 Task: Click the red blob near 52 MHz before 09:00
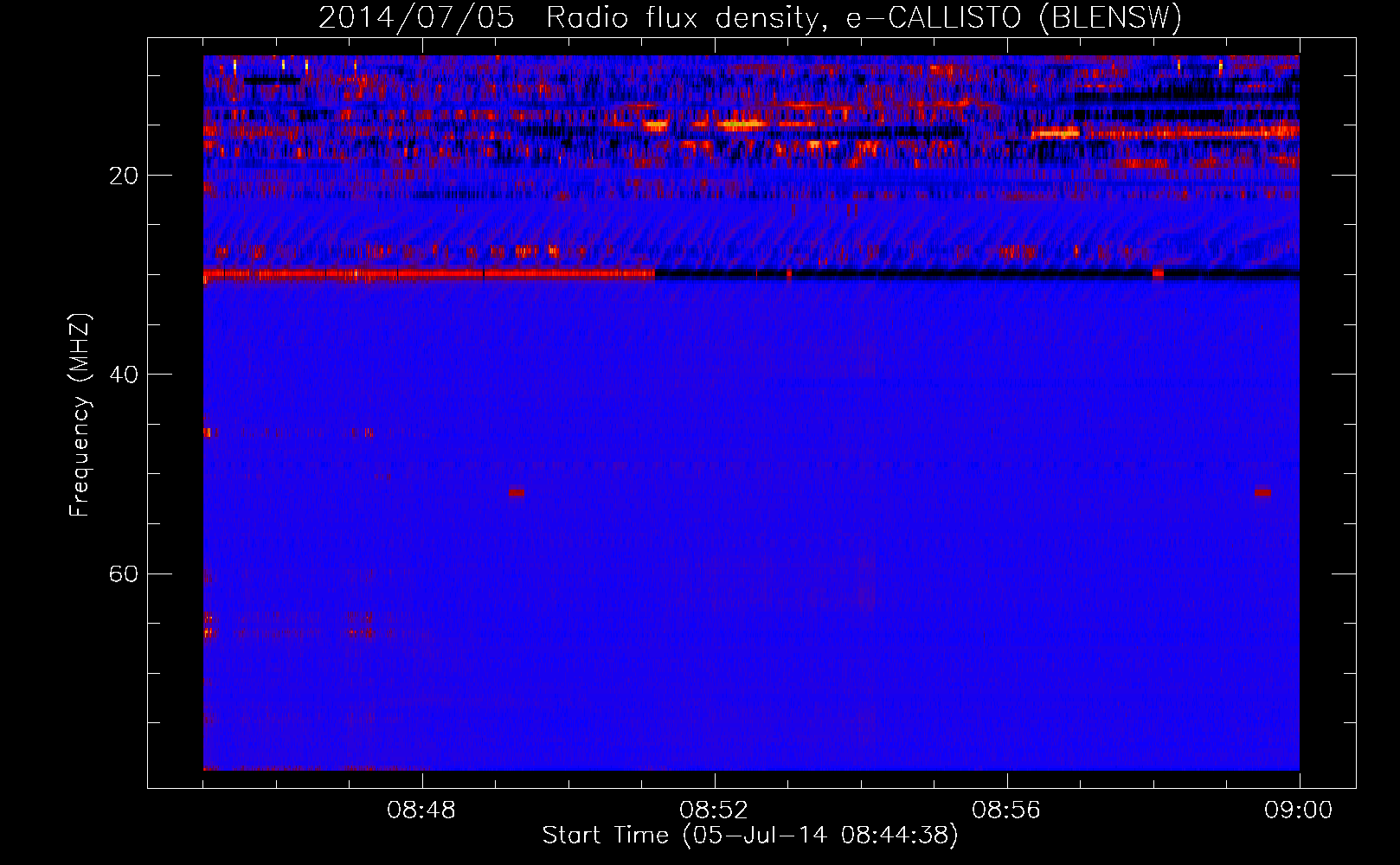point(1262,492)
